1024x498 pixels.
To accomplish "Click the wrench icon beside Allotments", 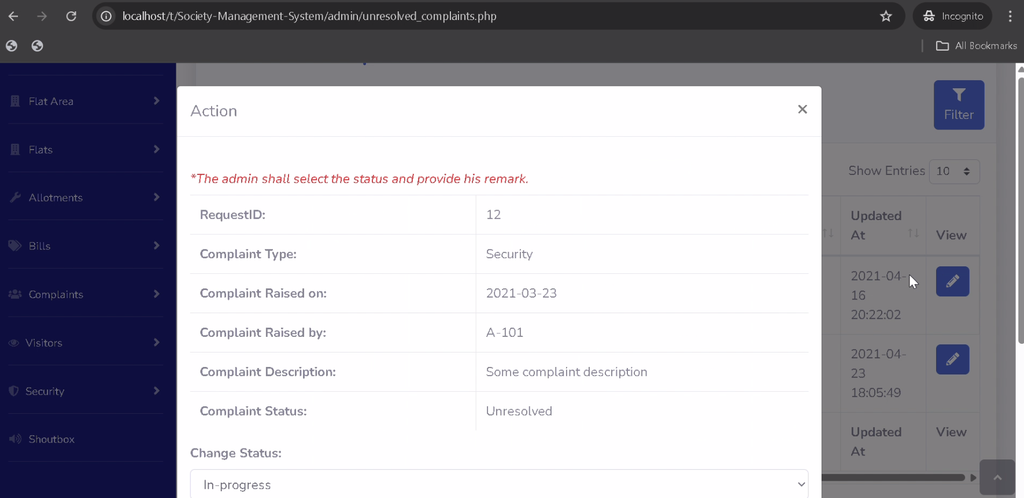I will (x=14, y=198).
